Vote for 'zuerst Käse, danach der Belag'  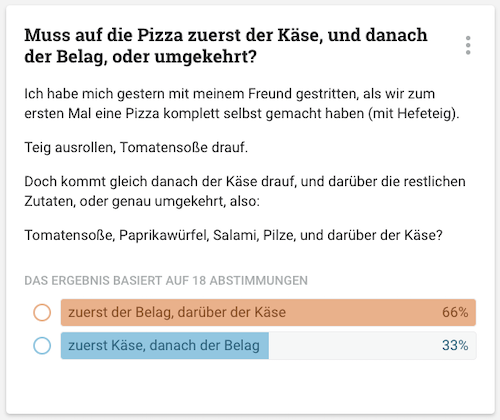point(268,345)
